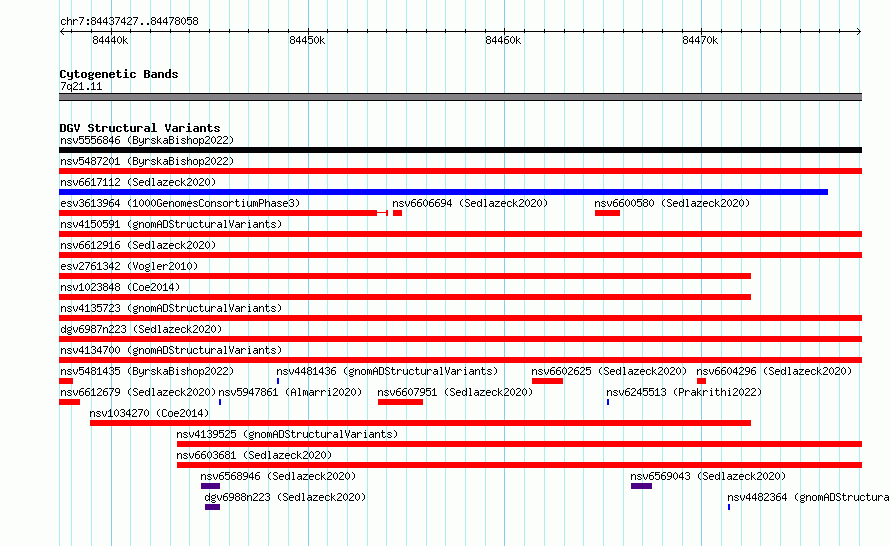Click the ruler's left arrow end

tap(62, 31)
